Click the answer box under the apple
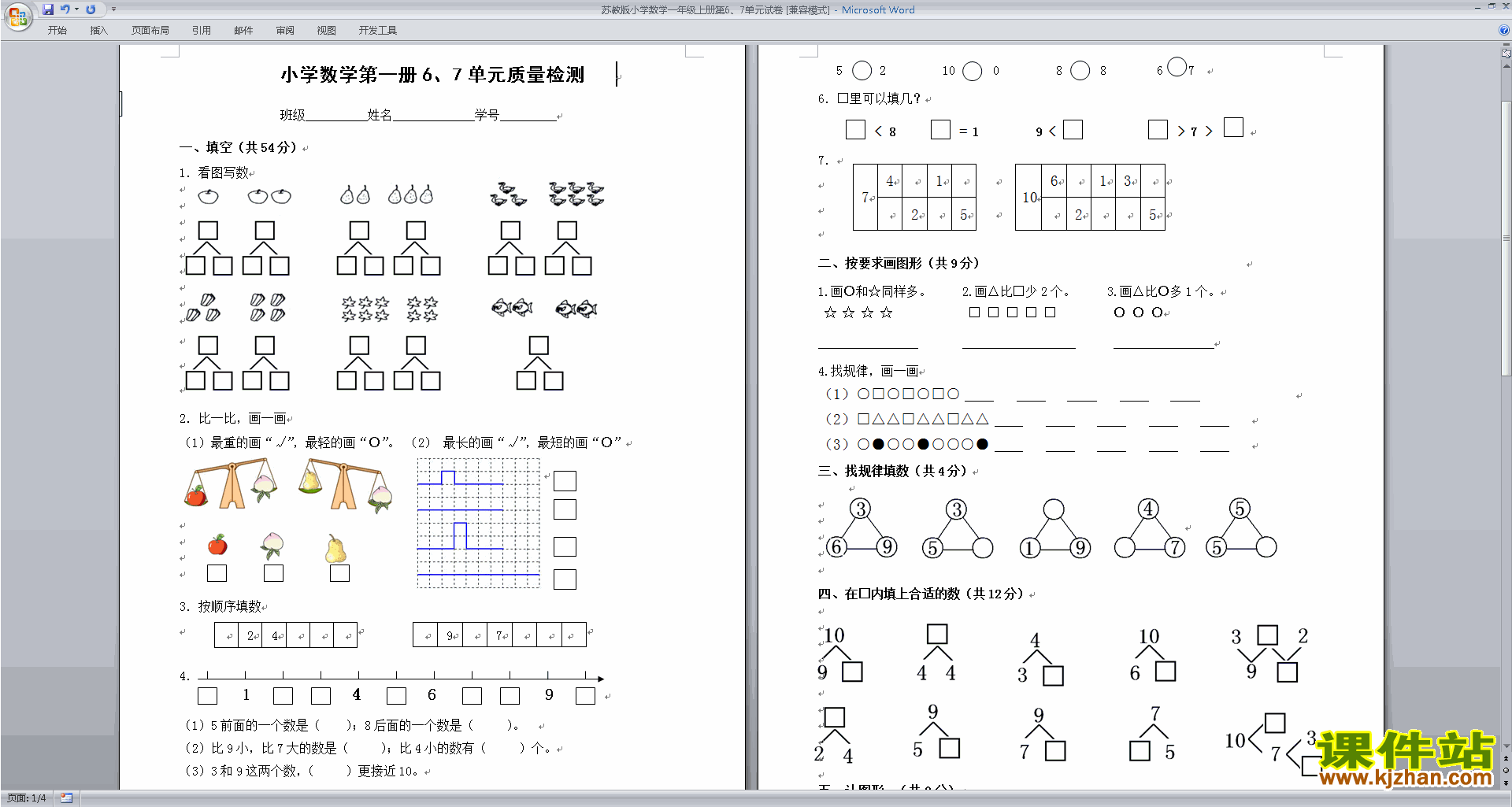 [217, 573]
